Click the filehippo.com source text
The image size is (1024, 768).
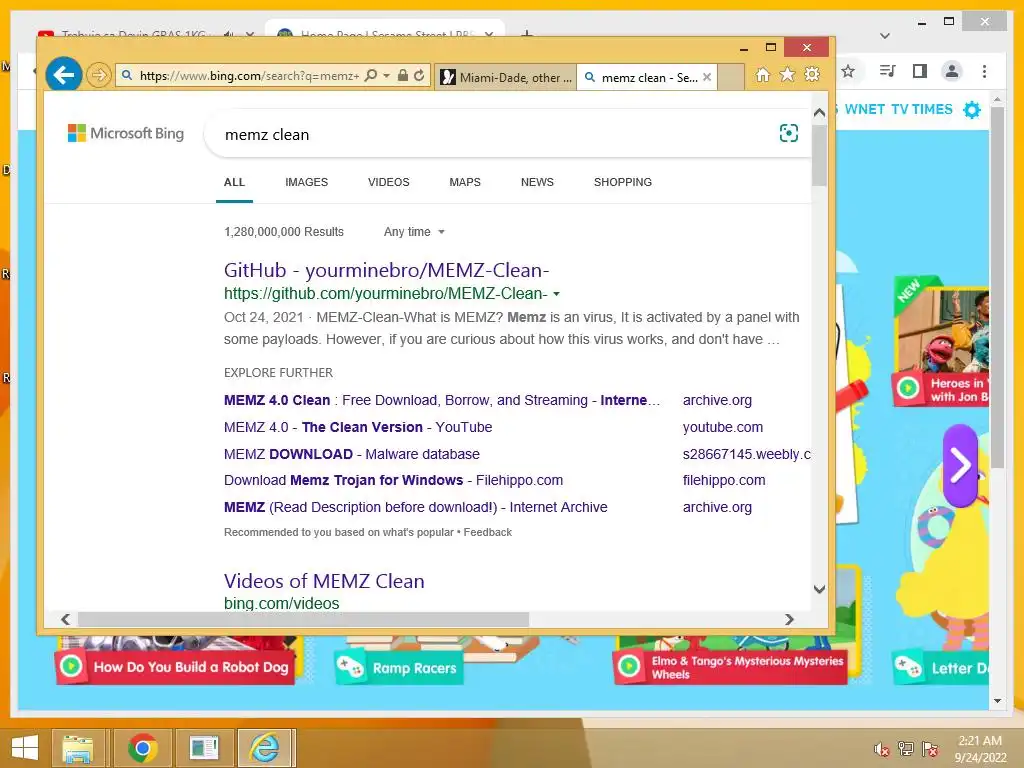724,480
